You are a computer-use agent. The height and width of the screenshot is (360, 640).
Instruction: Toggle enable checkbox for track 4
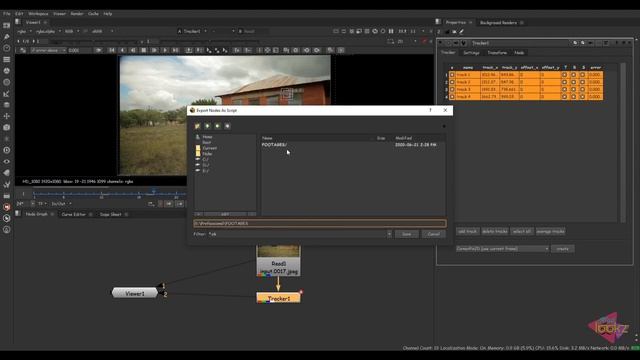[x=452, y=97]
